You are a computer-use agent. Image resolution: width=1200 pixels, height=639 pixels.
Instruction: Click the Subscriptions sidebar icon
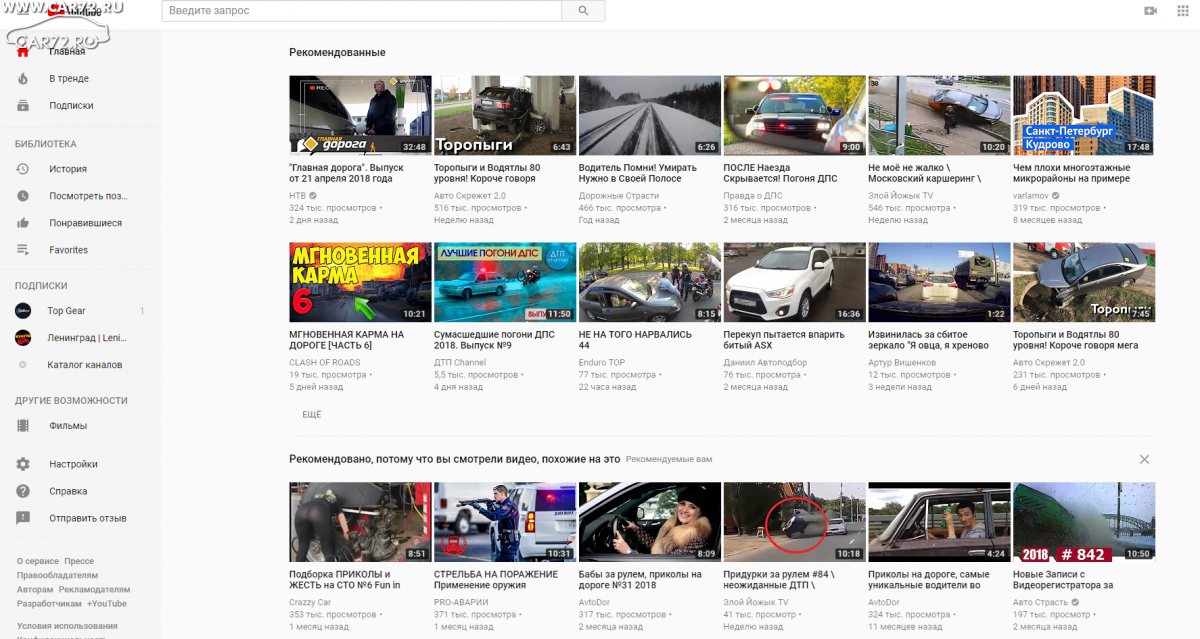(x=23, y=105)
